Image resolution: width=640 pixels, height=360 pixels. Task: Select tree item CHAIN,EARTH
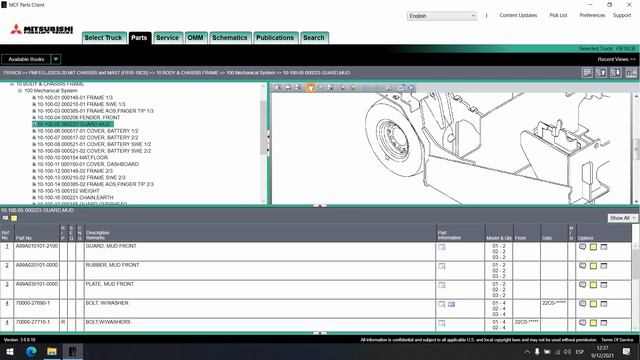[x=75, y=198]
